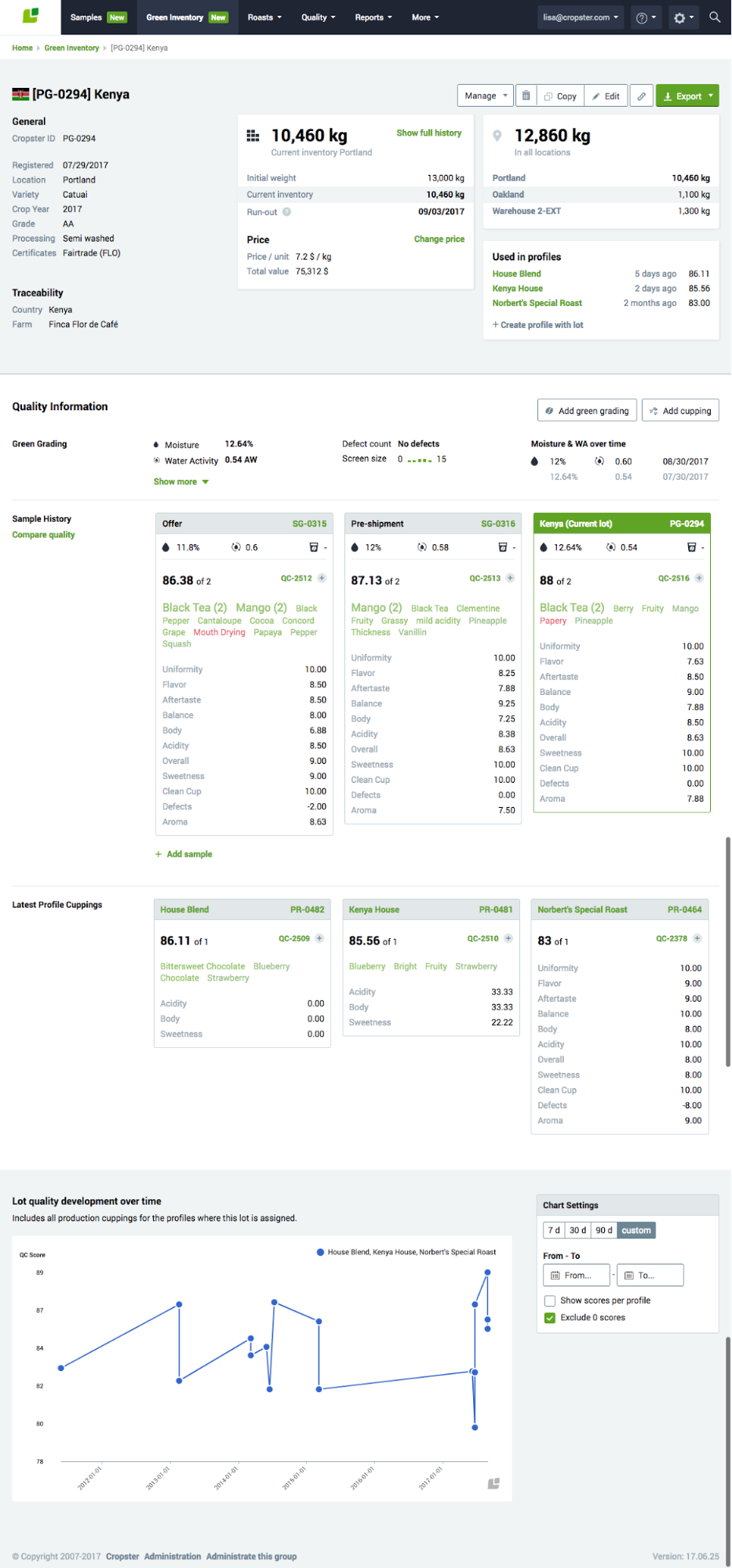Click the Cropster watermark icon on chart
This screenshot has width=732, height=1568.
coord(493,1483)
